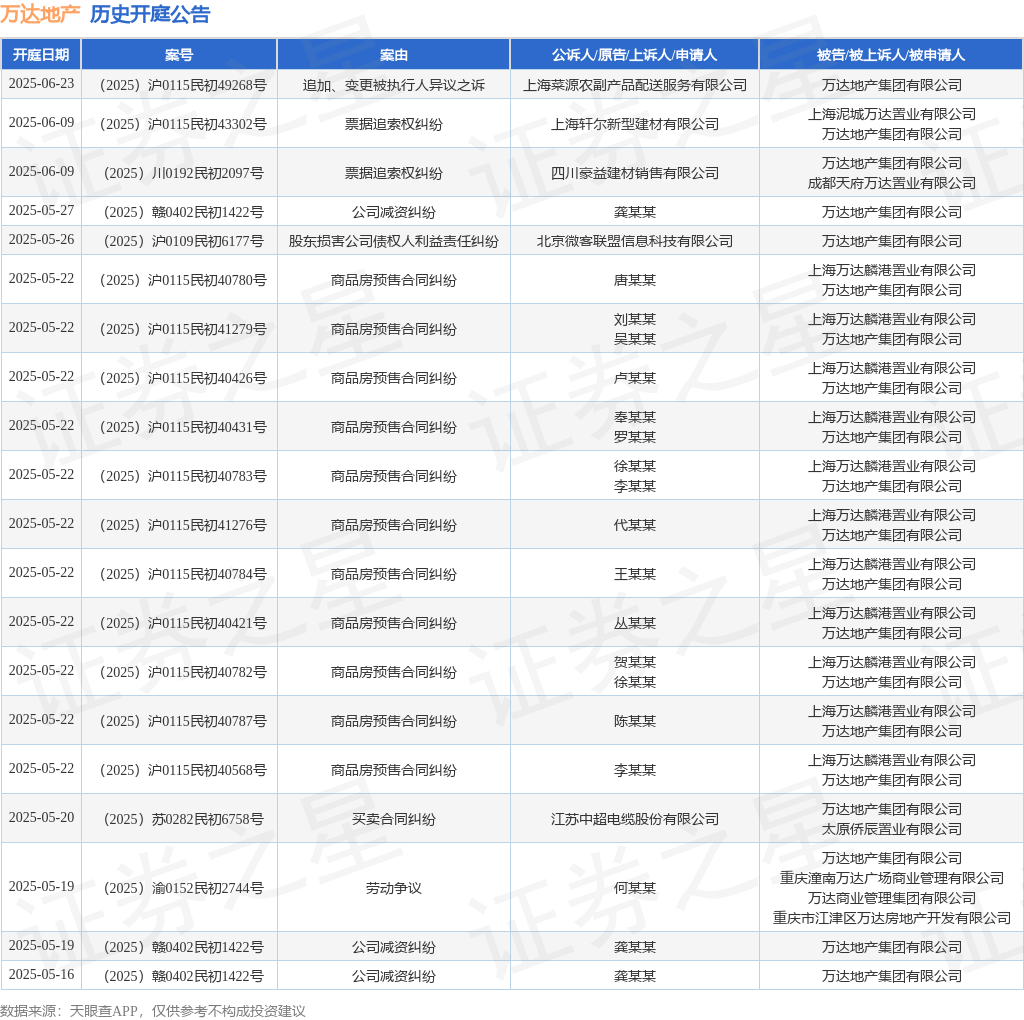
Task: Click the date 2025-05-16
Action: click(x=41, y=974)
